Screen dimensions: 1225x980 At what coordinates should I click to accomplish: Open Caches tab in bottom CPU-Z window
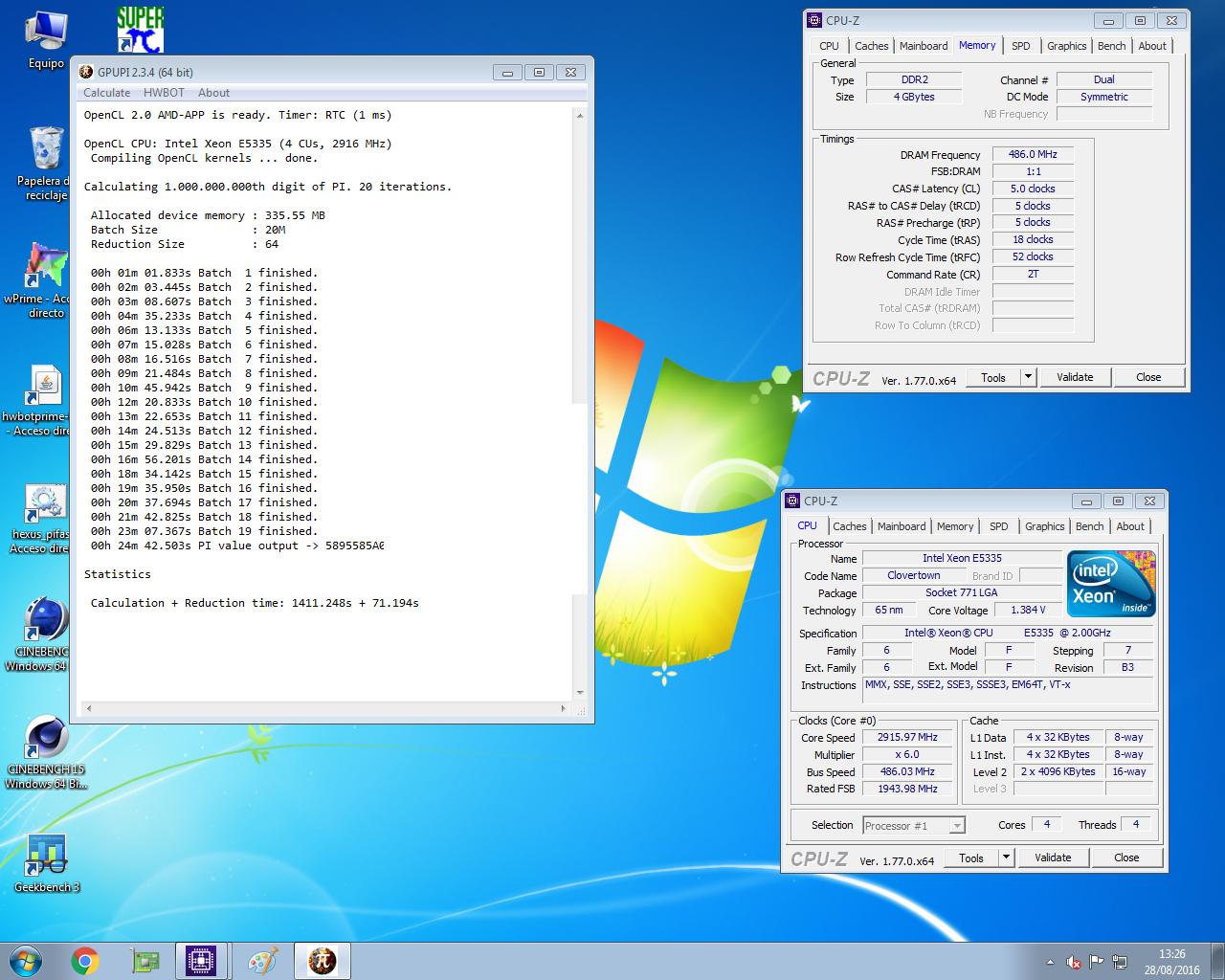(x=849, y=526)
